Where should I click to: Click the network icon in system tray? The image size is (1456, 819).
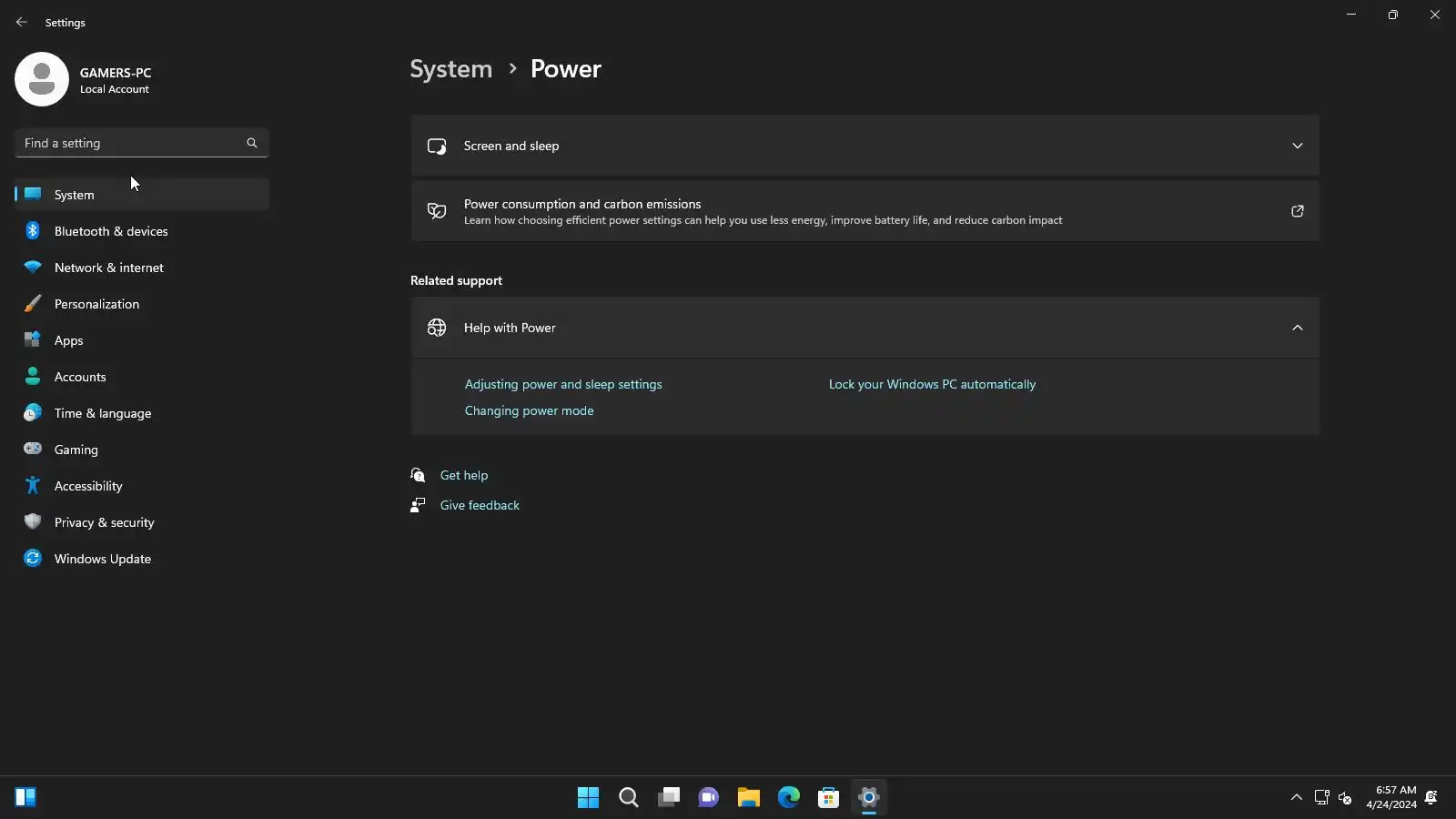(x=1322, y=797)
